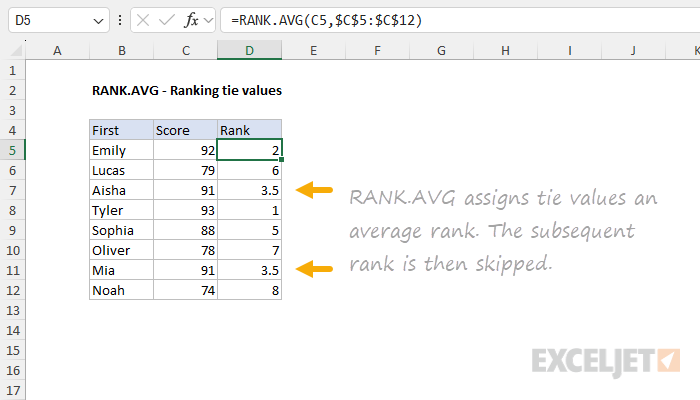Select column C header
The image size is (700, 400).
click(186, 50)
